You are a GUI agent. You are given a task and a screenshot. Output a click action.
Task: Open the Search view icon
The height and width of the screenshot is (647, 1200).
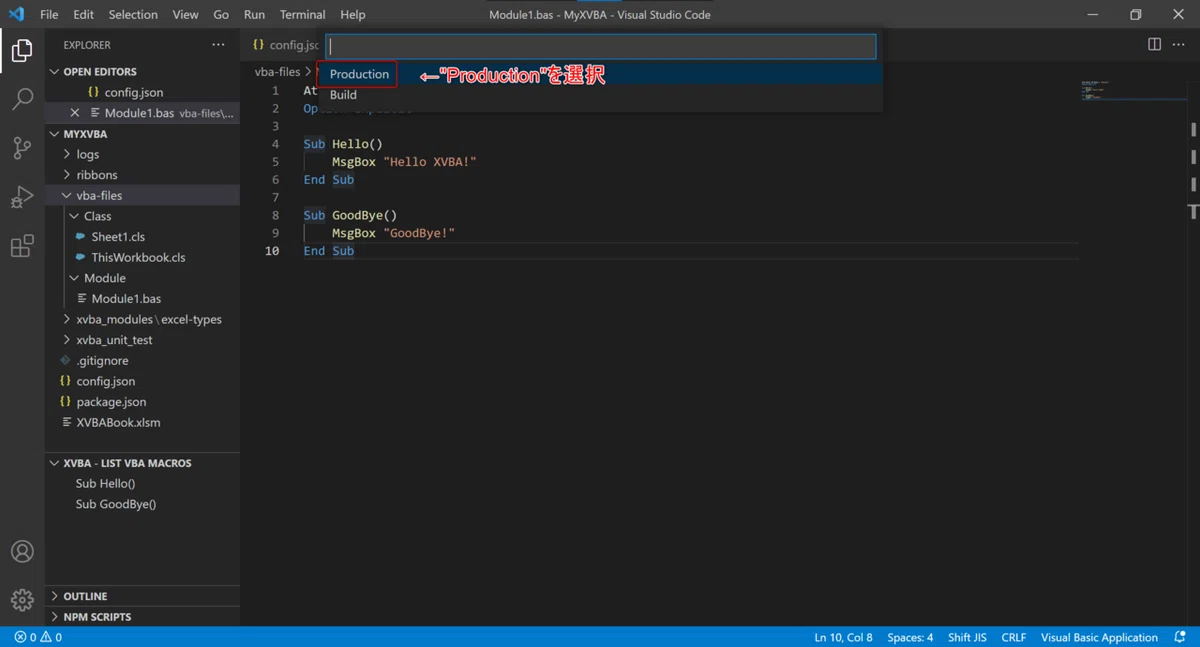pyautogui.click(x=22, y=99)
